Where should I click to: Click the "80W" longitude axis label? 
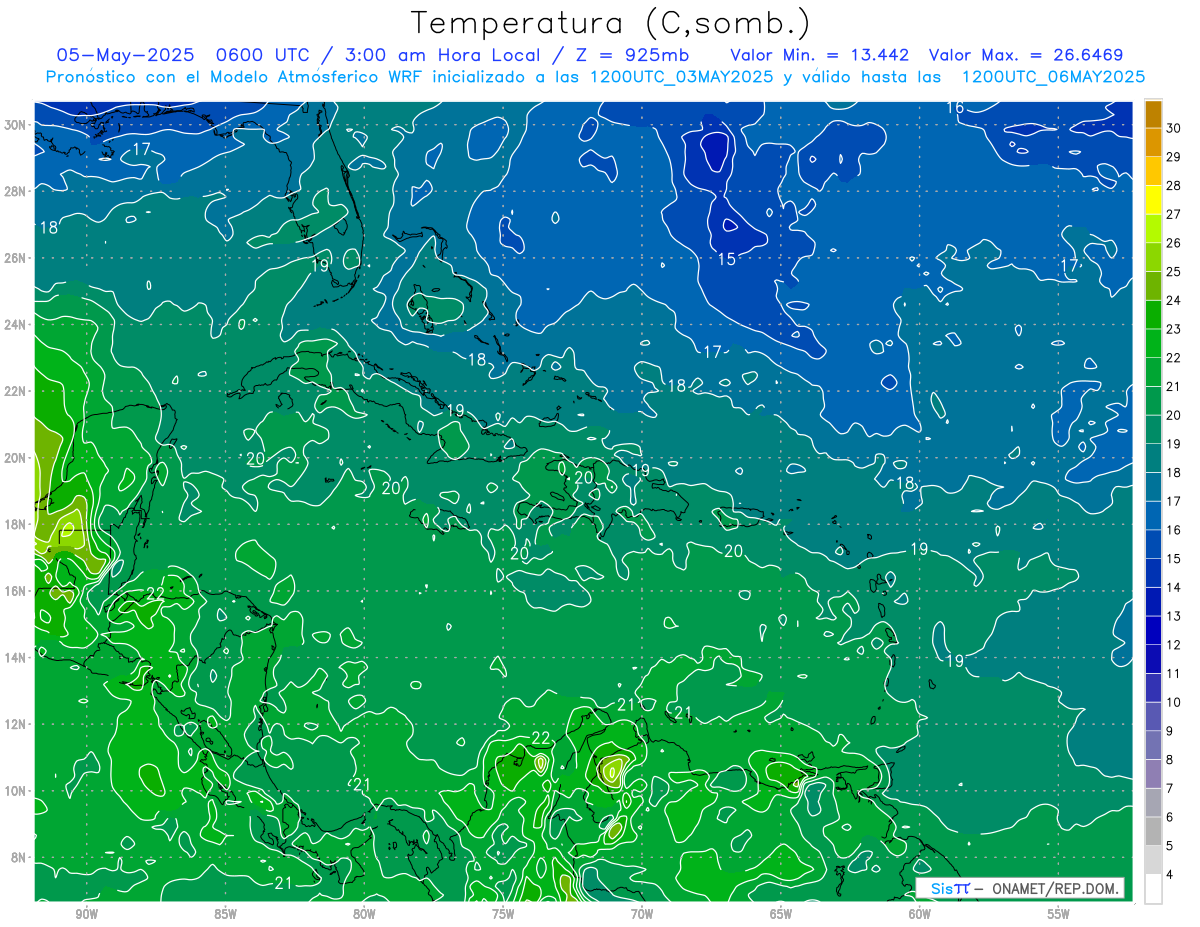tap(365, 915)
